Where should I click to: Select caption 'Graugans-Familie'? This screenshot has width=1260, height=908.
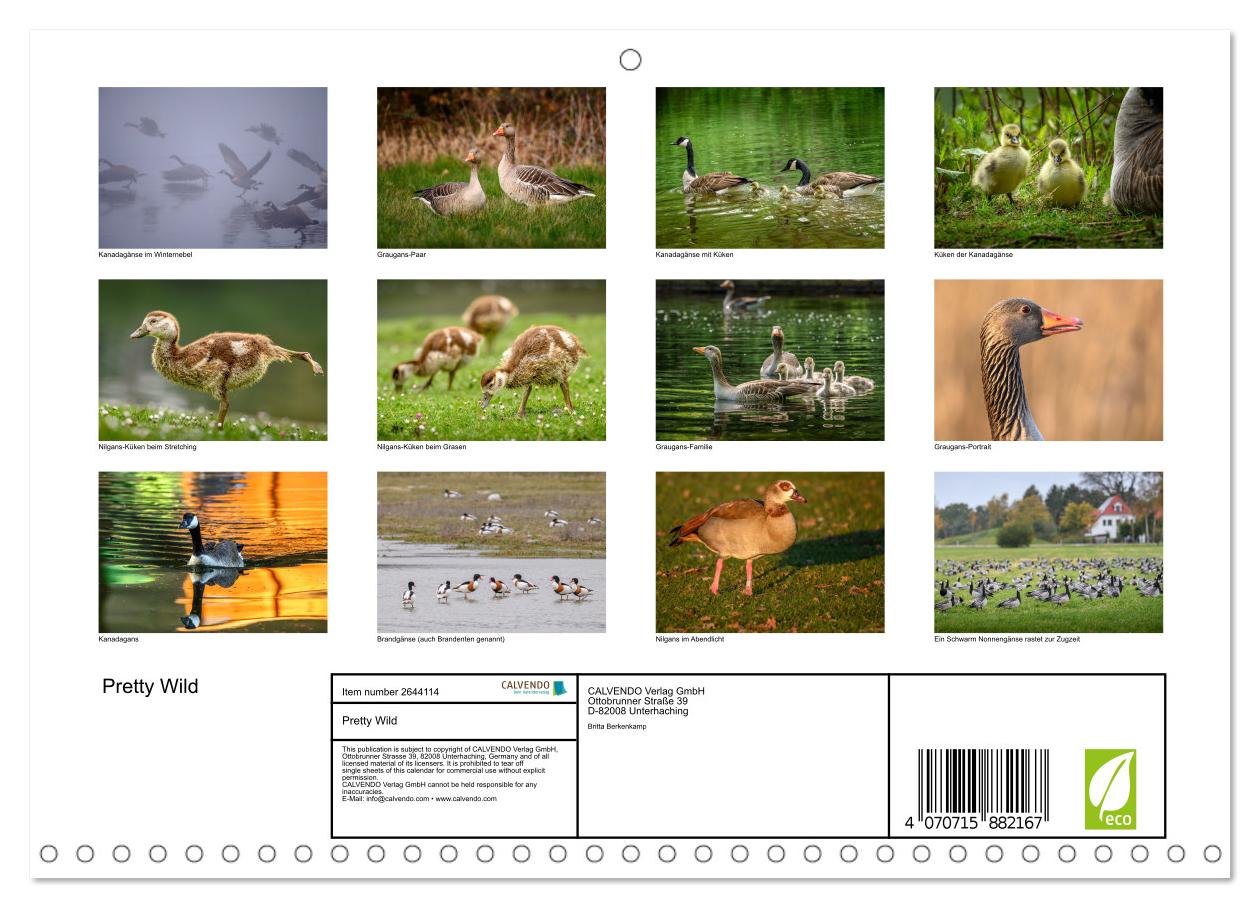tap(683, 447)
